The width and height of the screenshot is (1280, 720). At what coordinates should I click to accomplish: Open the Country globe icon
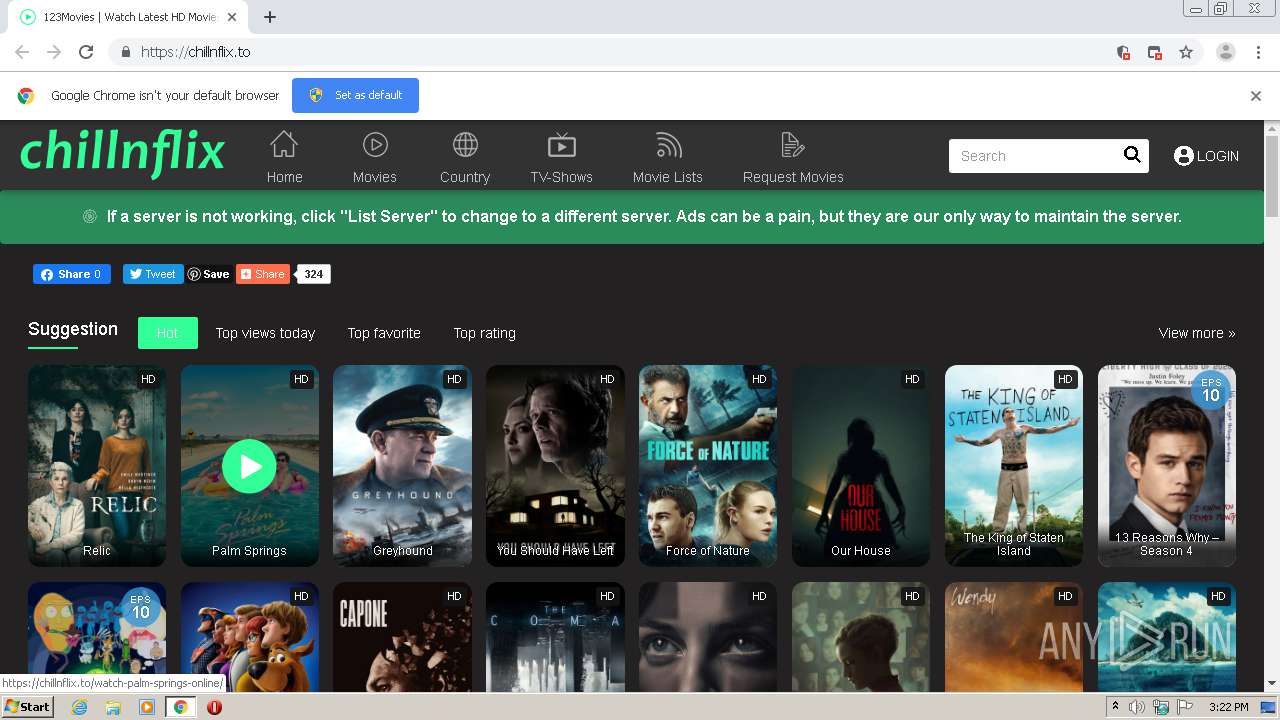click(x=465, y=145)
